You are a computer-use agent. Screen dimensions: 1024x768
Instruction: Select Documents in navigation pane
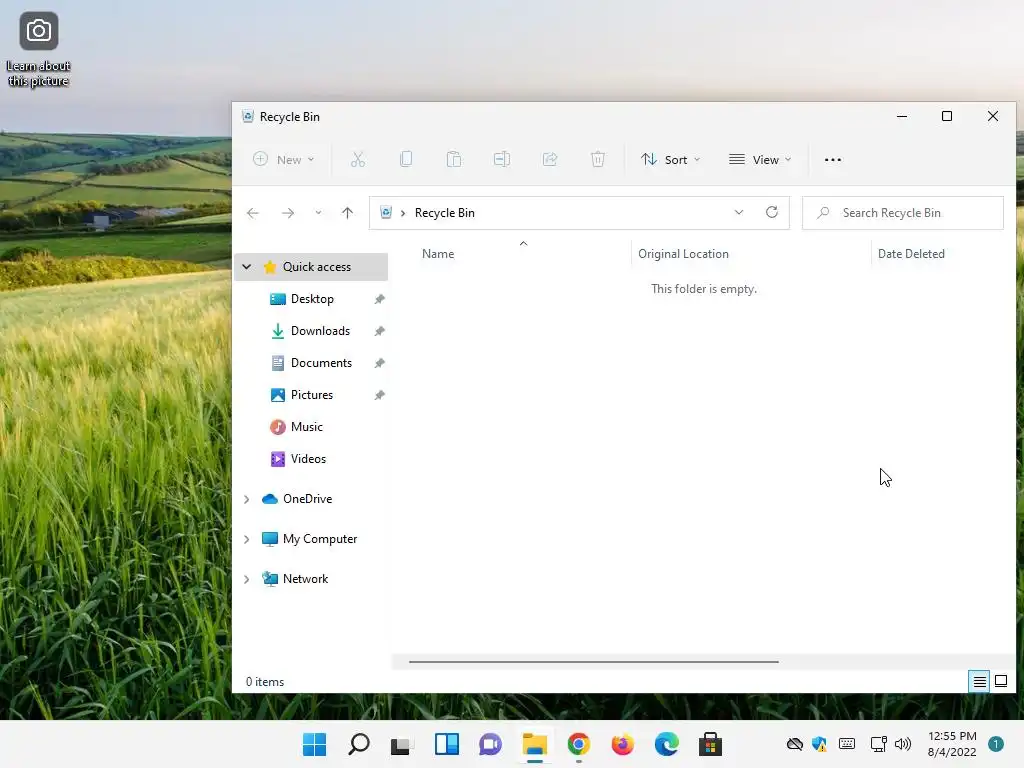click(x=321, y=363)
